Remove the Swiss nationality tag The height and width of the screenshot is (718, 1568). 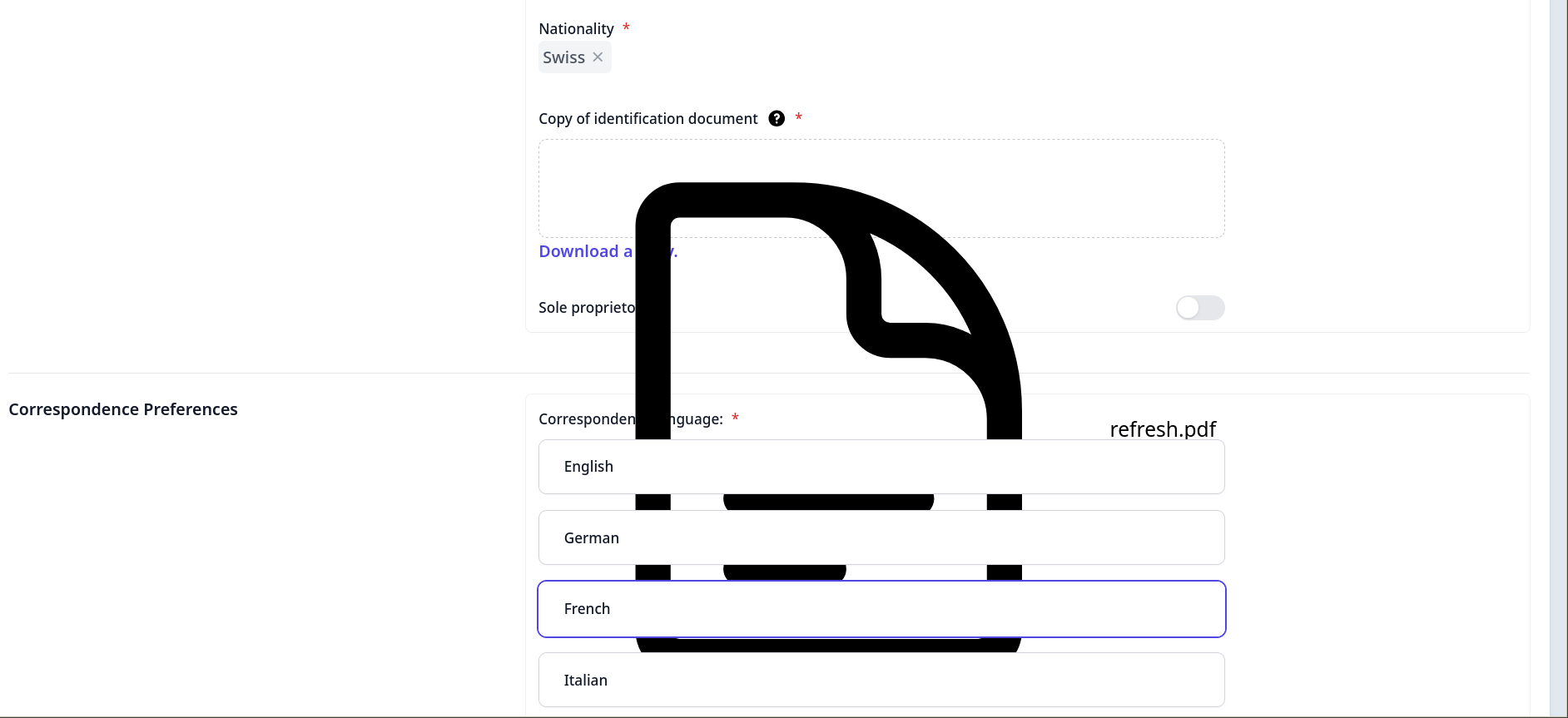tap(598, 57)
